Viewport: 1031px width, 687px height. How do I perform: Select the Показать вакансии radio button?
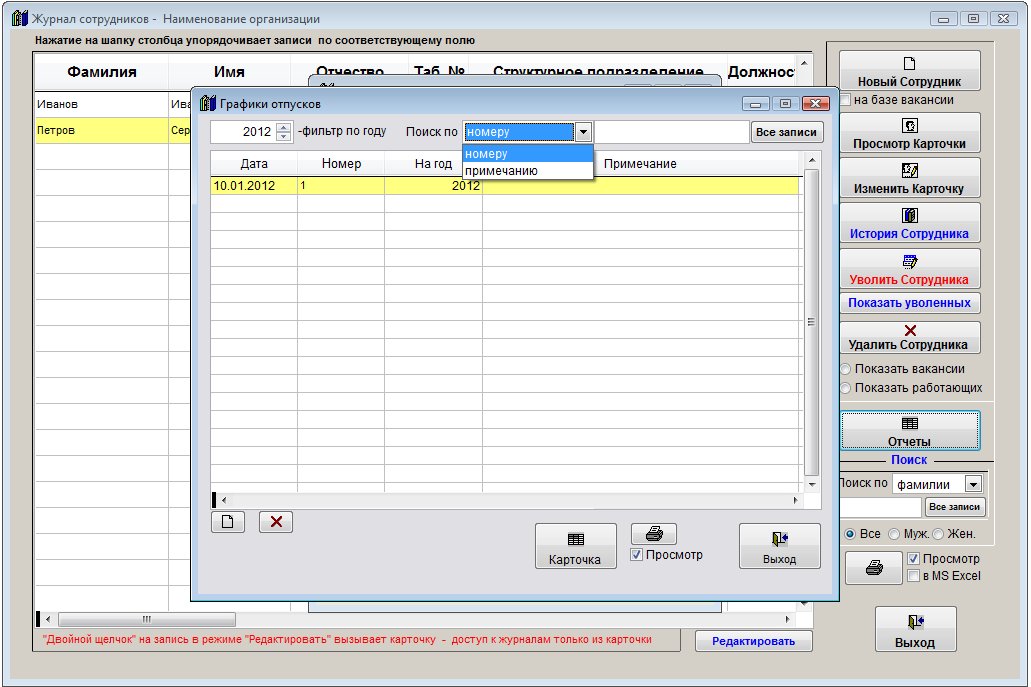coord(846,369)
